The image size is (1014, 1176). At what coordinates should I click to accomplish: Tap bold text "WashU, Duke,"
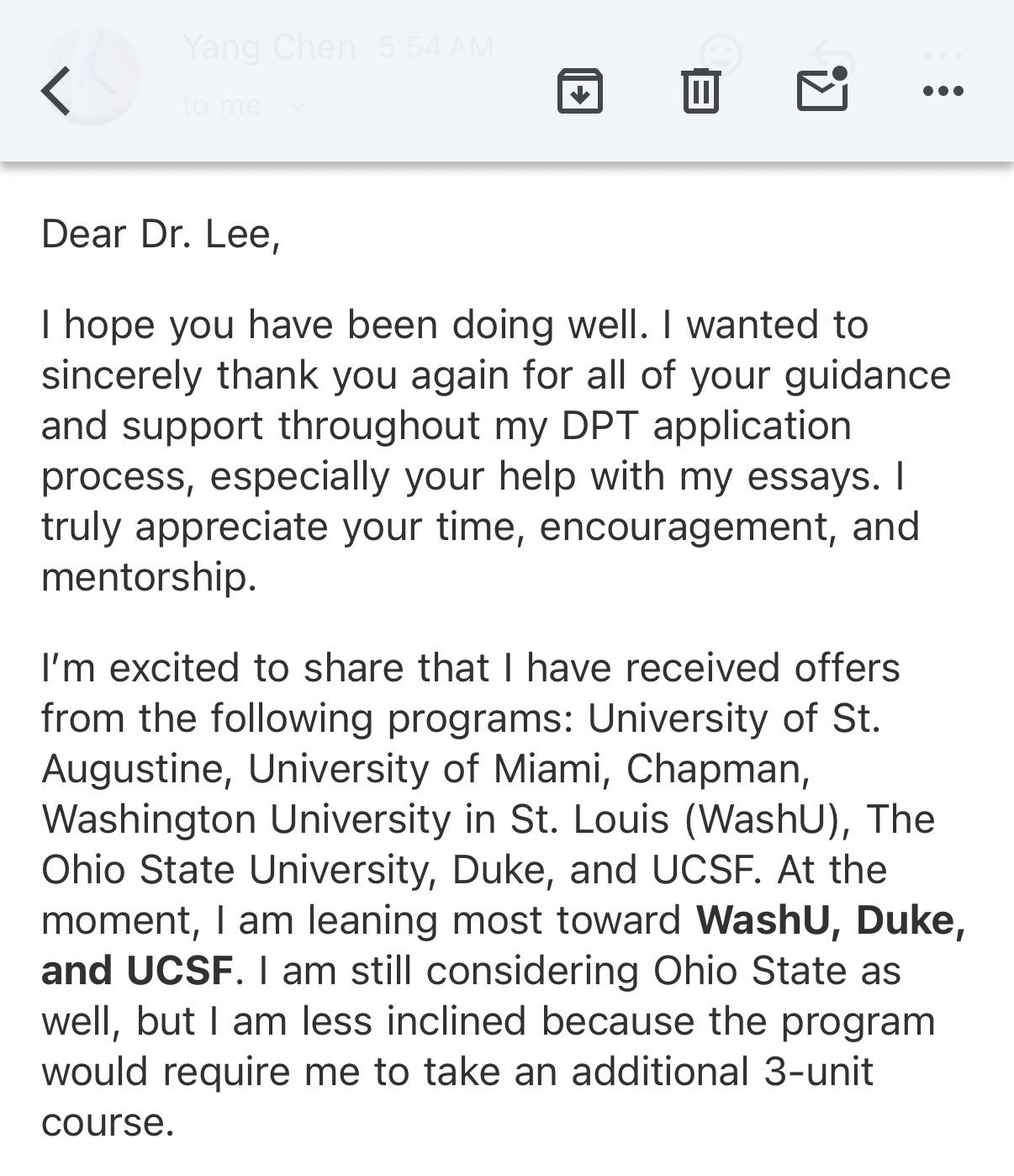pyautogui.click(x=831, y=920)
